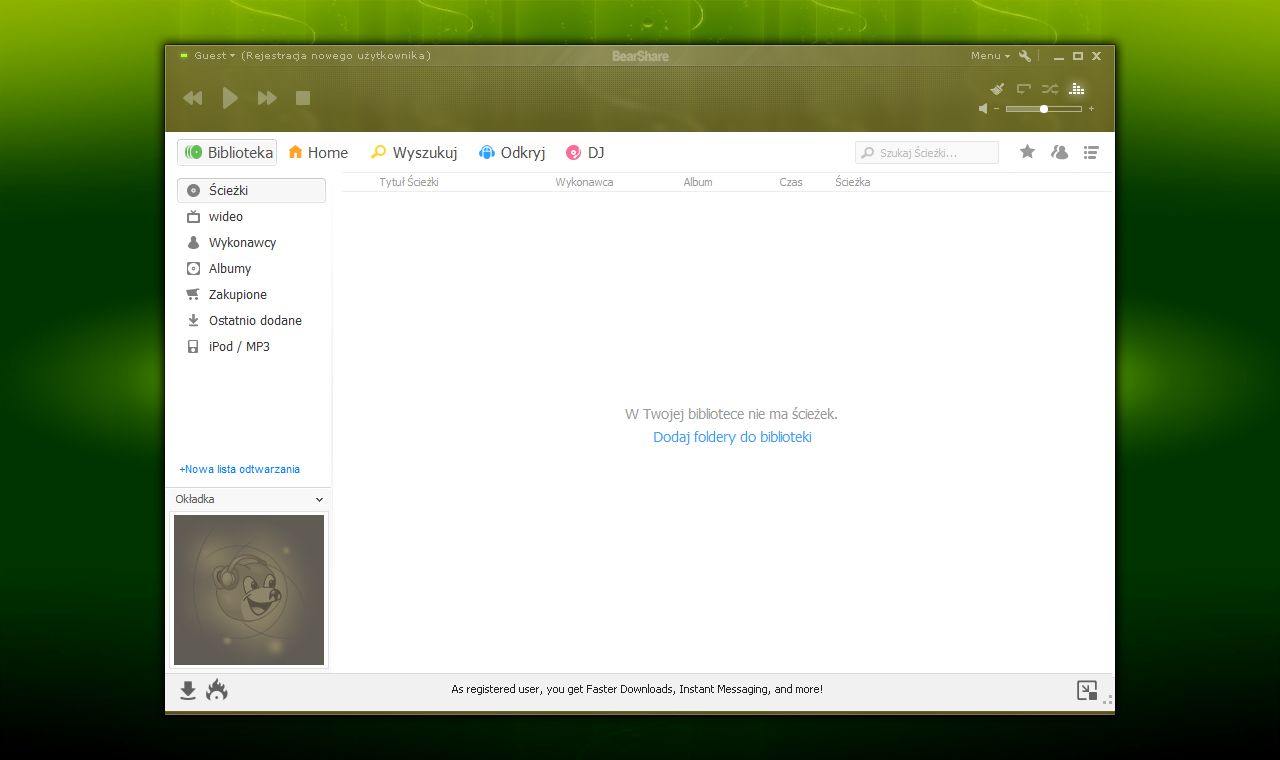Select iPod / MP3 in the sidebar
Viewport: 1280px width, 760px height.
[x=251, y=346]
